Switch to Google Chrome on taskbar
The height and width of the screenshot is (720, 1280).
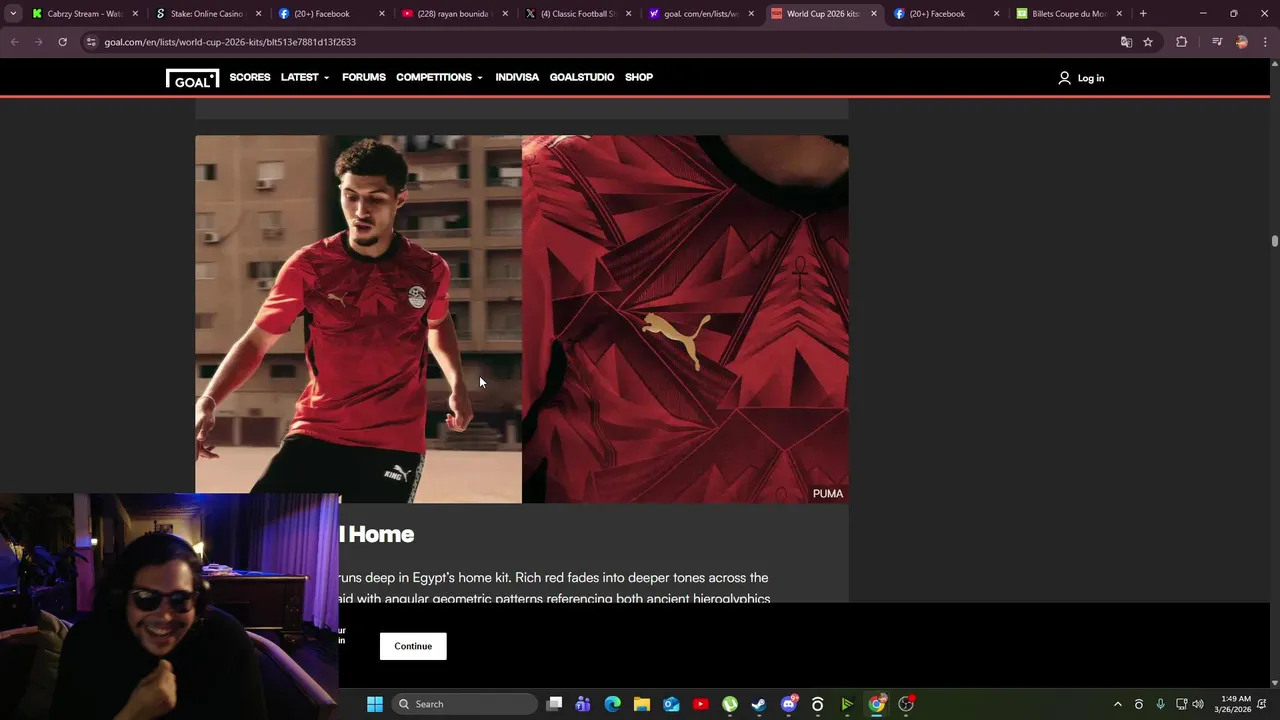tap(877, 704)
